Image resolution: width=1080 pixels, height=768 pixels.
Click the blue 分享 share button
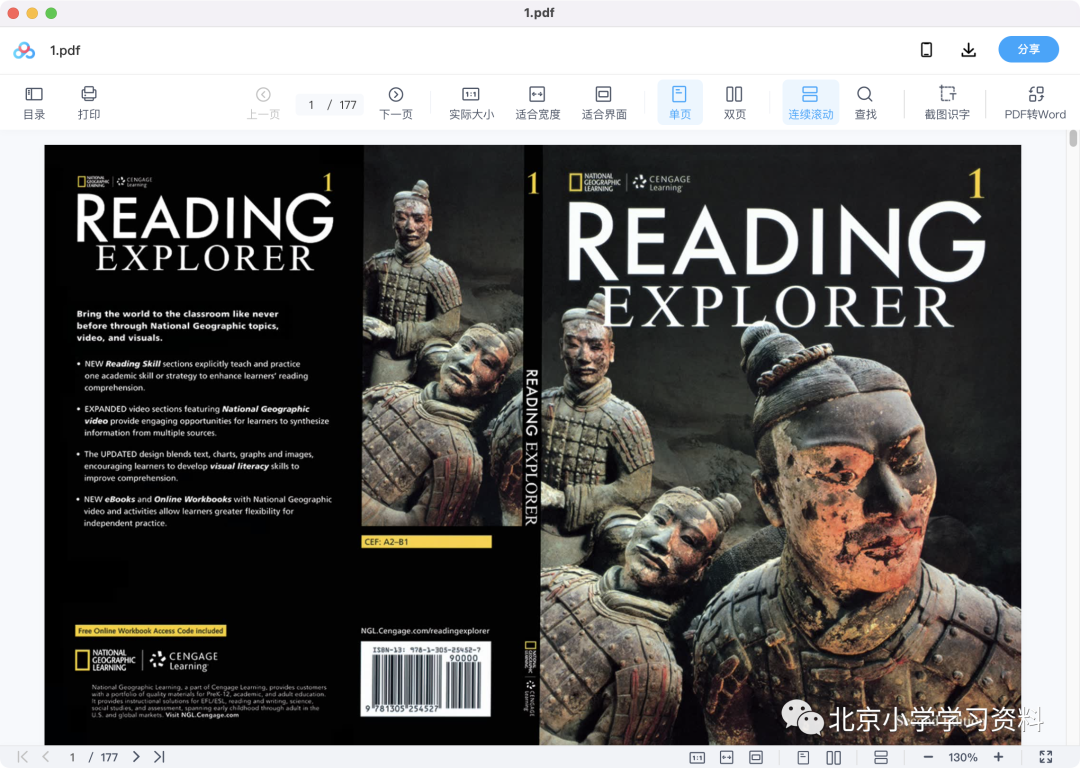[1028, 50]
